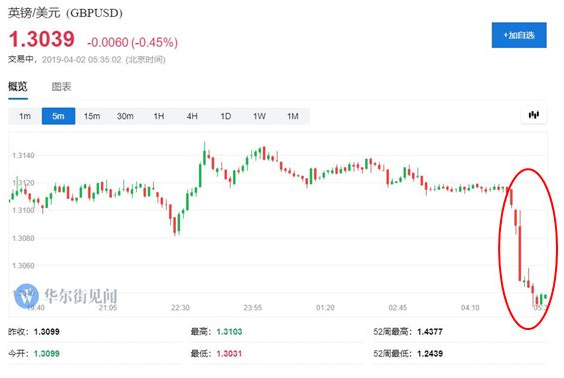Choose the 1M monthly interval

tap(293, 116)
